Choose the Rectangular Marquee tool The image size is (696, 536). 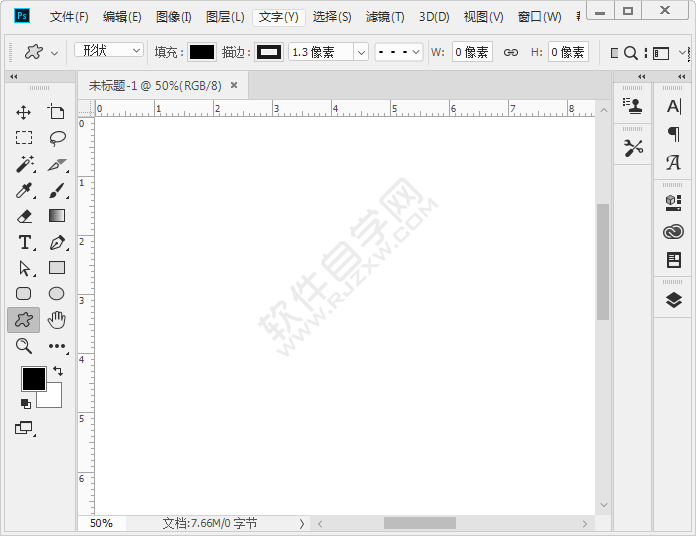[24, 138]
